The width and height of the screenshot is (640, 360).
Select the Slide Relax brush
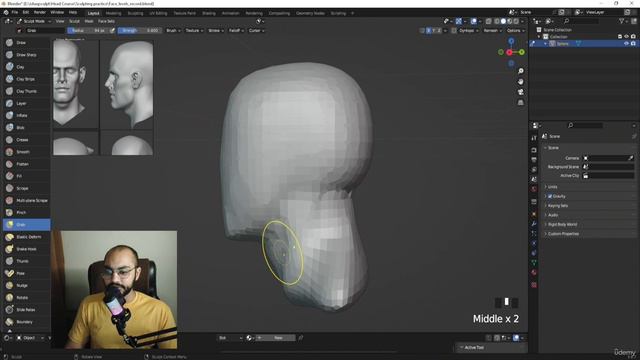point(27,310)
